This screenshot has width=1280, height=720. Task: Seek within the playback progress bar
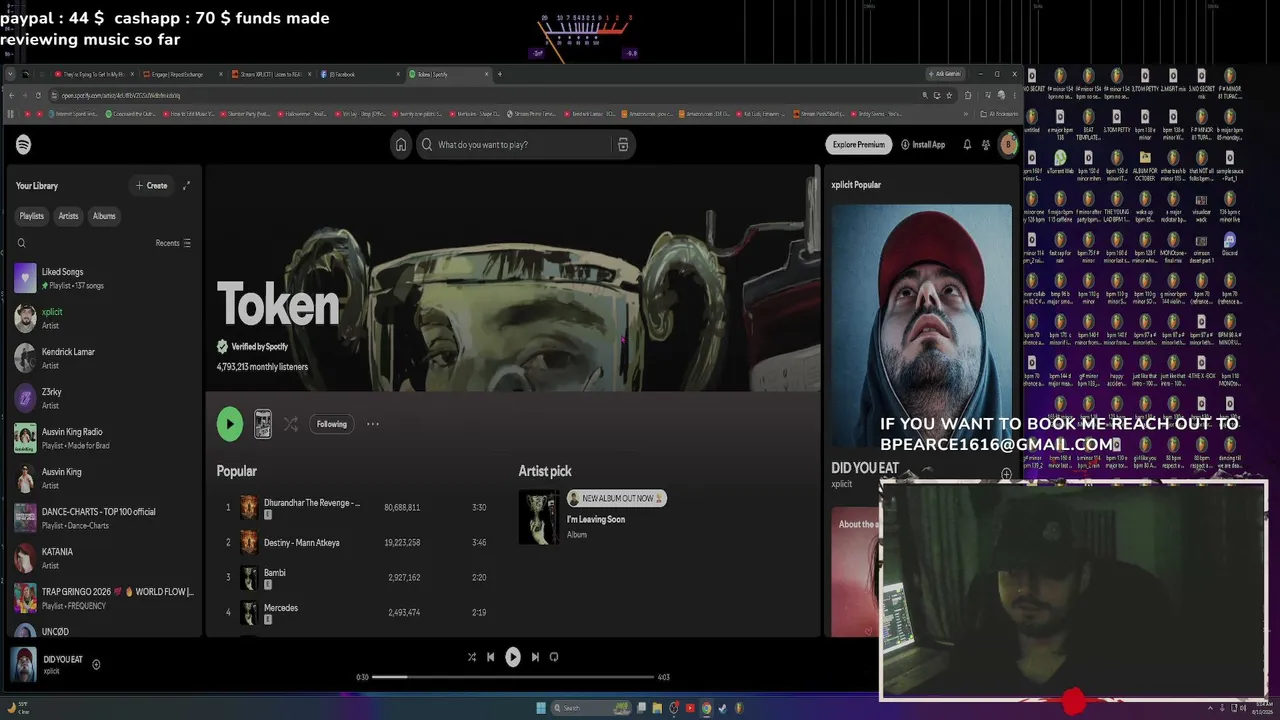(513, 677)
